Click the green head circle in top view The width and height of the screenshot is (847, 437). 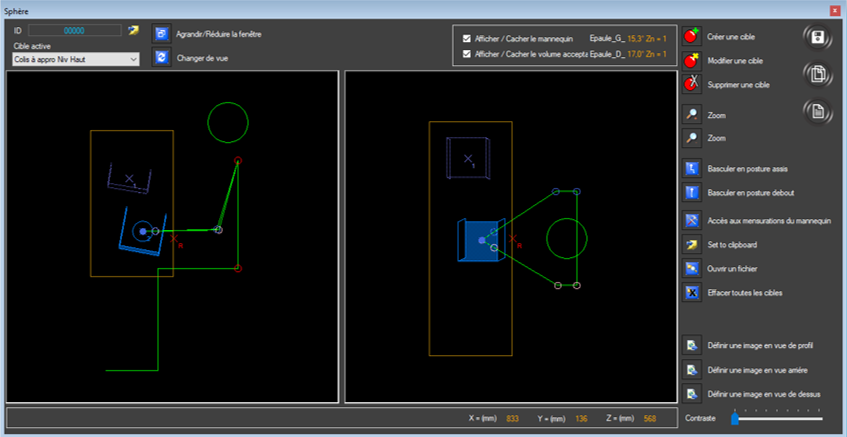point(567,238)
